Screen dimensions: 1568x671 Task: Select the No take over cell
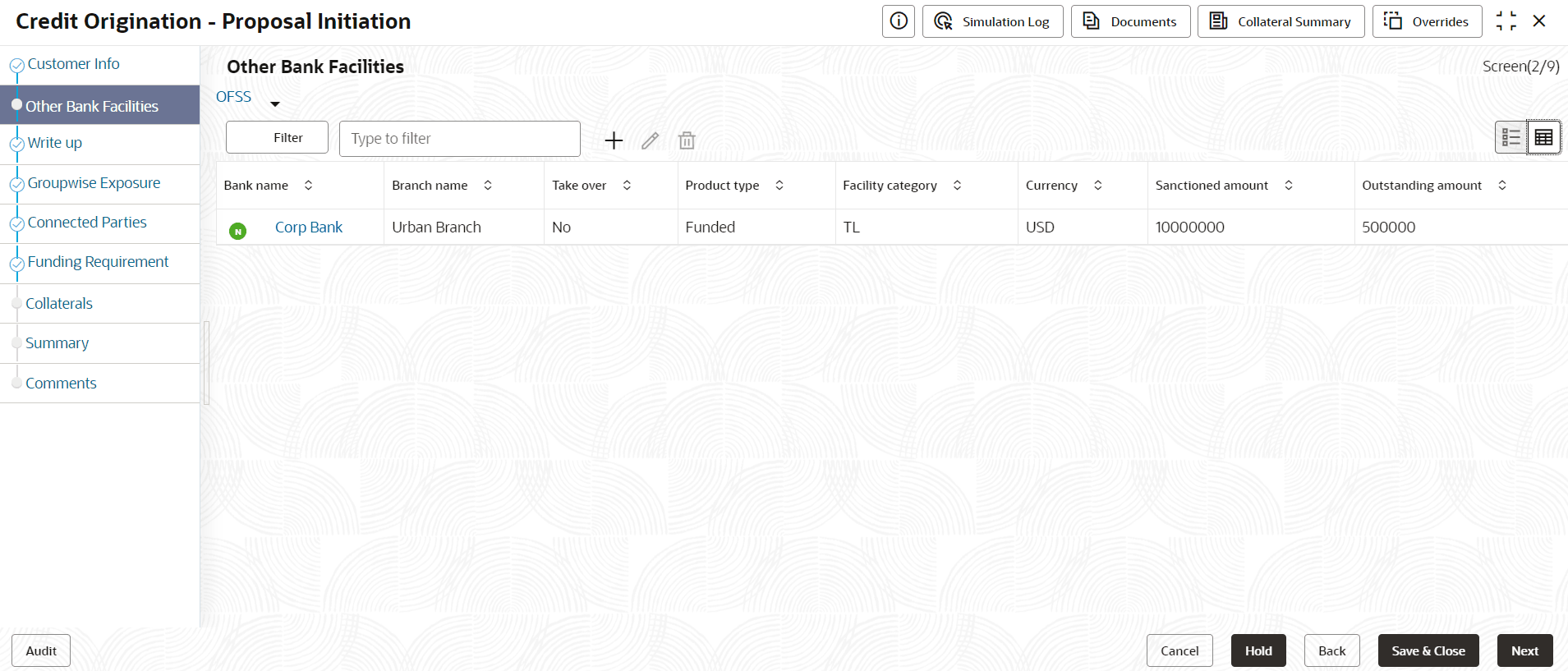tap(611, 227)
